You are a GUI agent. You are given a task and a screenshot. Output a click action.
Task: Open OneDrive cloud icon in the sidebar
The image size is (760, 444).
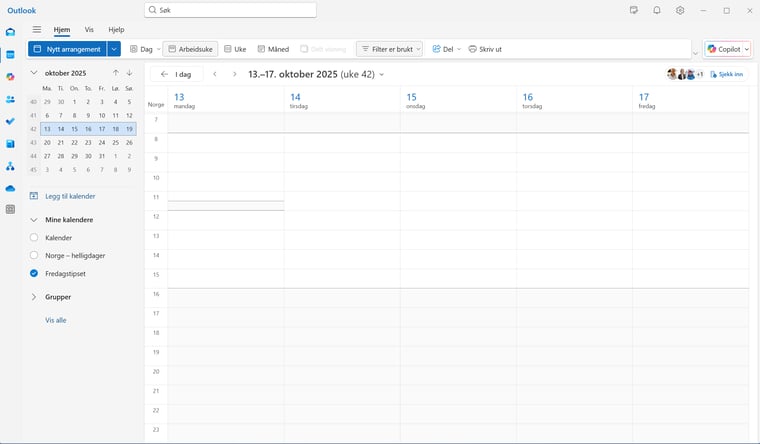point(10,188)
